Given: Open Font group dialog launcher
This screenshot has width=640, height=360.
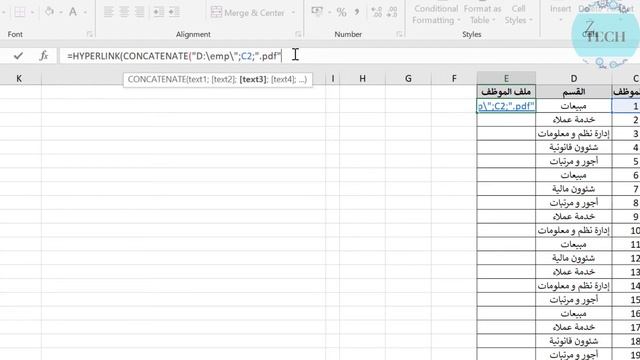Looking at the screenshot, I should (89, 35).
